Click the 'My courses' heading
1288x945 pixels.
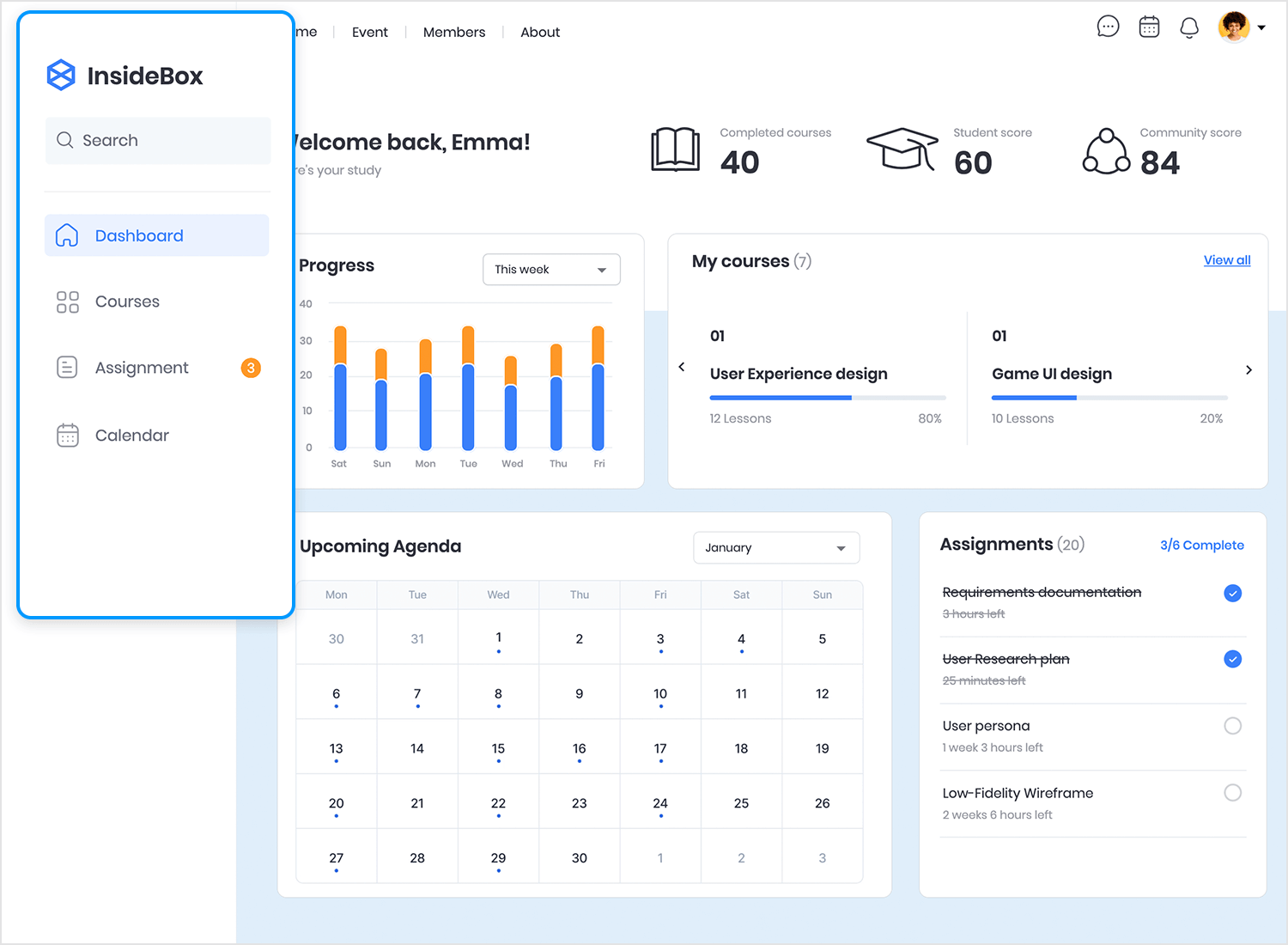tap(740, 261)
